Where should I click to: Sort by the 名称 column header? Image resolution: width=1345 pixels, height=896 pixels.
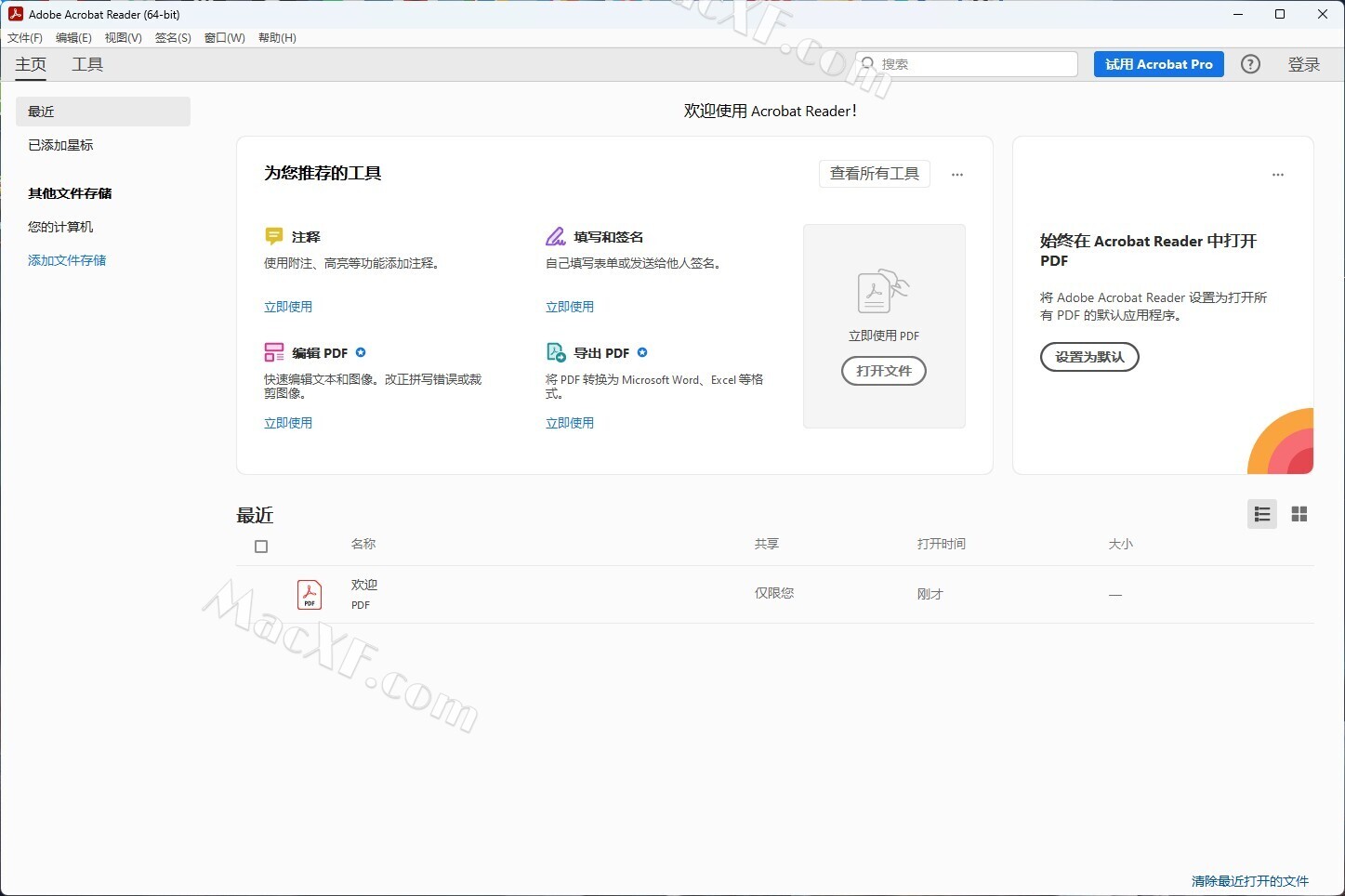coord(363,544)
